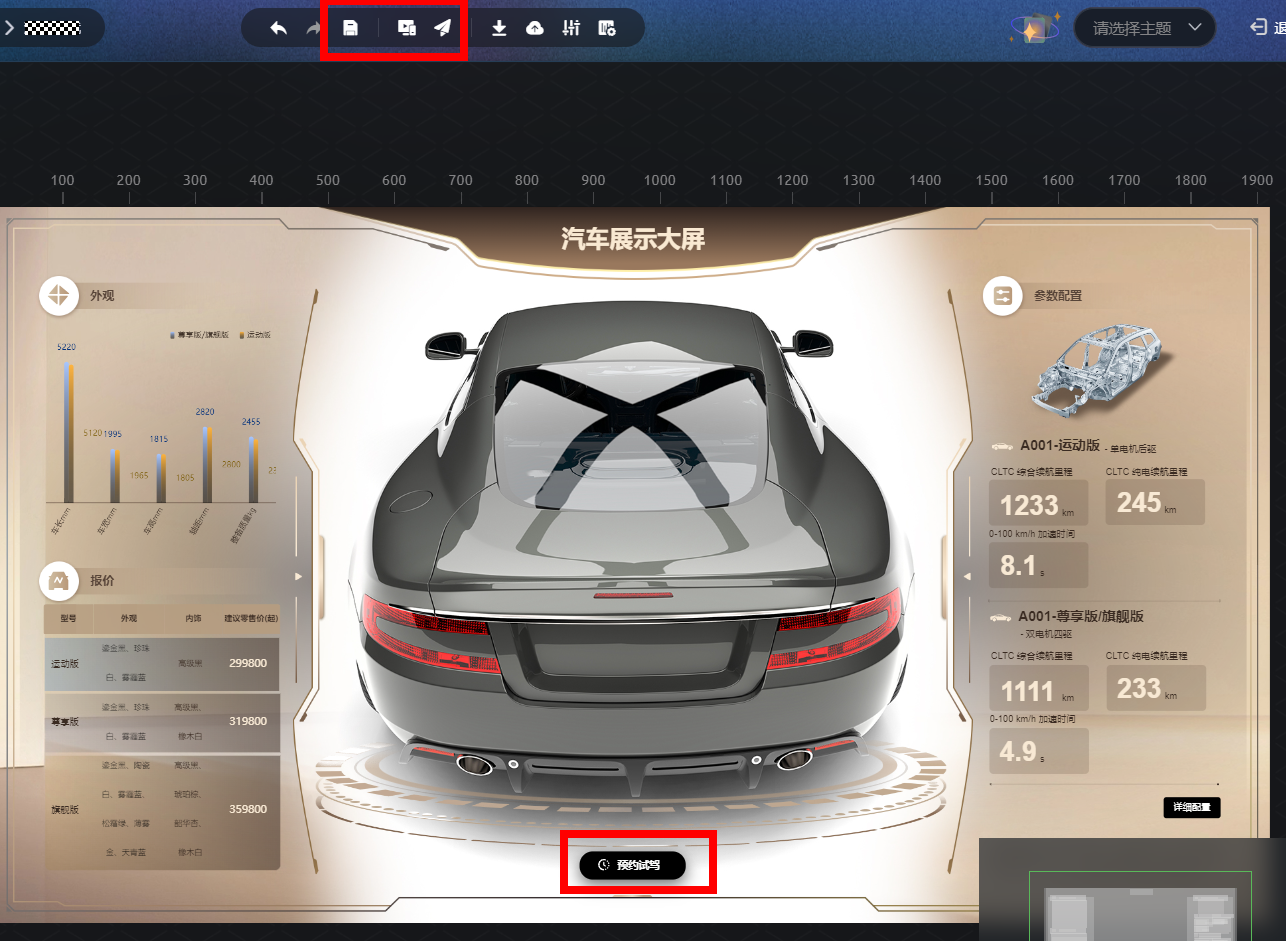1286x941 pixels.
Task: Click the 2455 bar value in the chart
Action: pos(251,422)
